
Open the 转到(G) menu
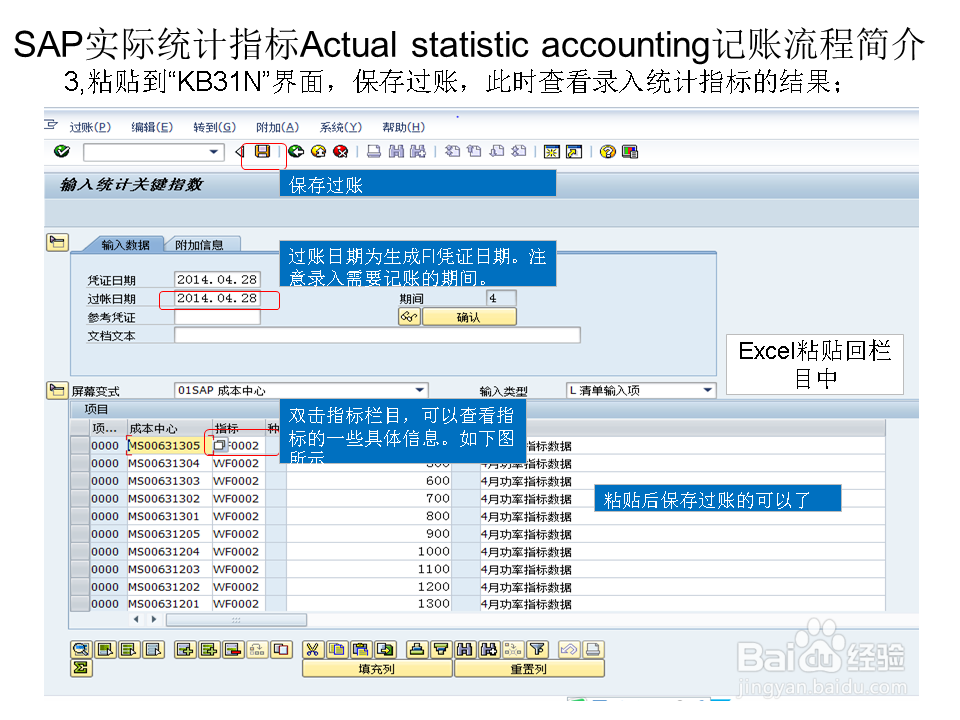[214, 127]
